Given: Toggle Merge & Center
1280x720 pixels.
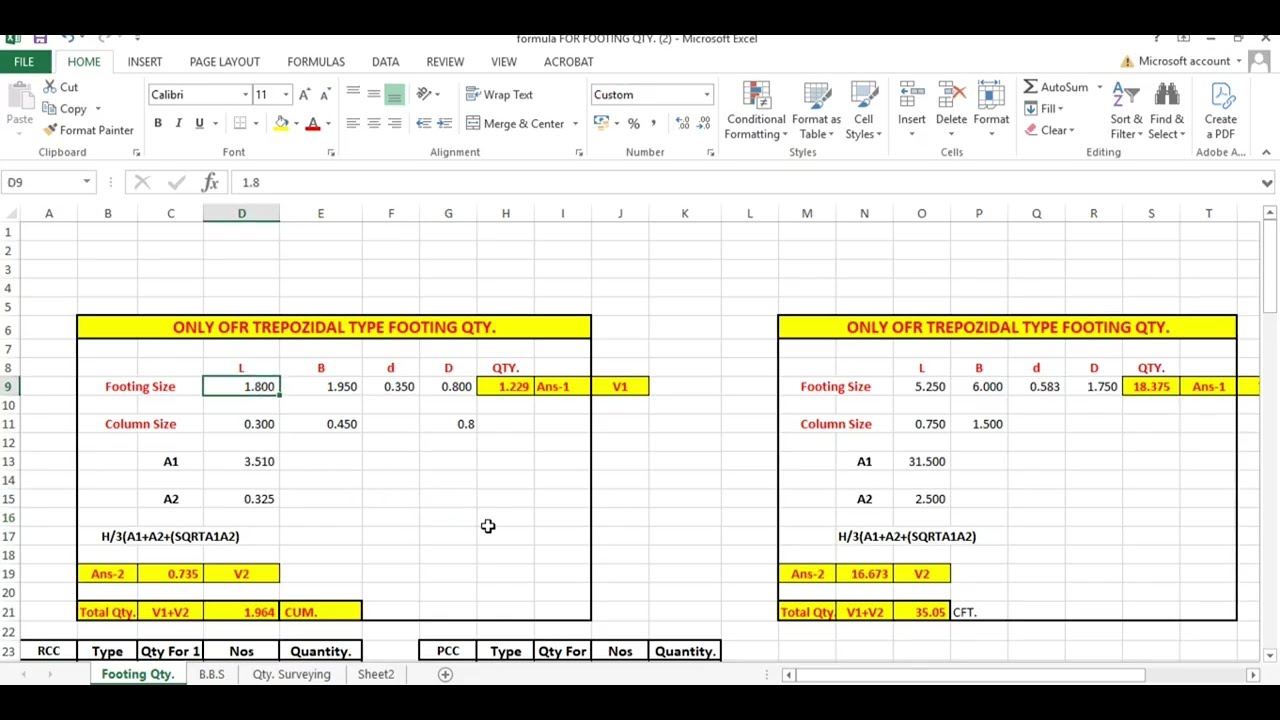Looking at the screenshot, I should [515, 123].
